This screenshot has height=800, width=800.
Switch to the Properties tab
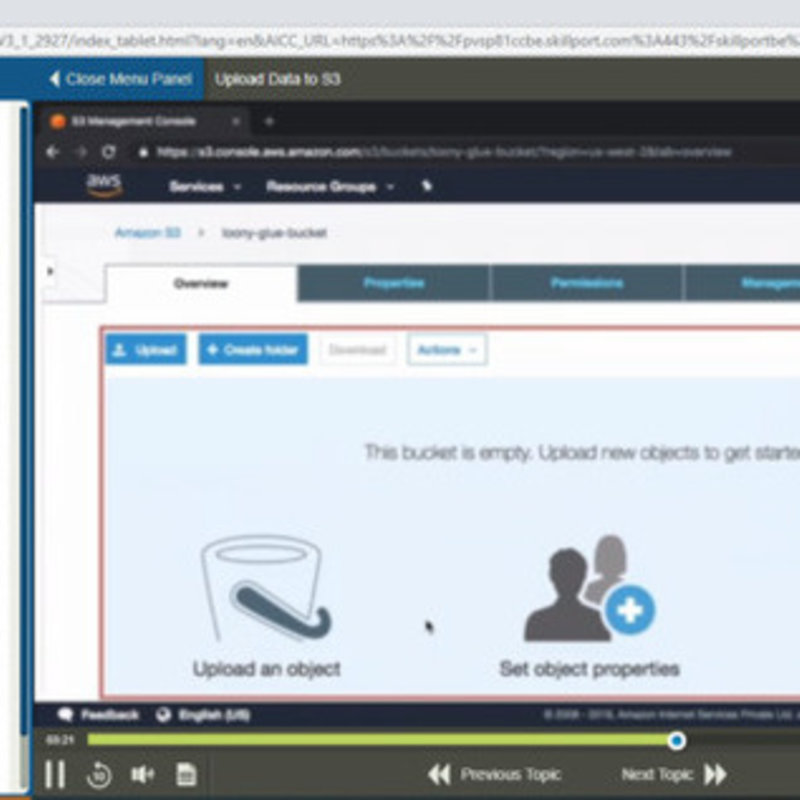pos(393,283)
